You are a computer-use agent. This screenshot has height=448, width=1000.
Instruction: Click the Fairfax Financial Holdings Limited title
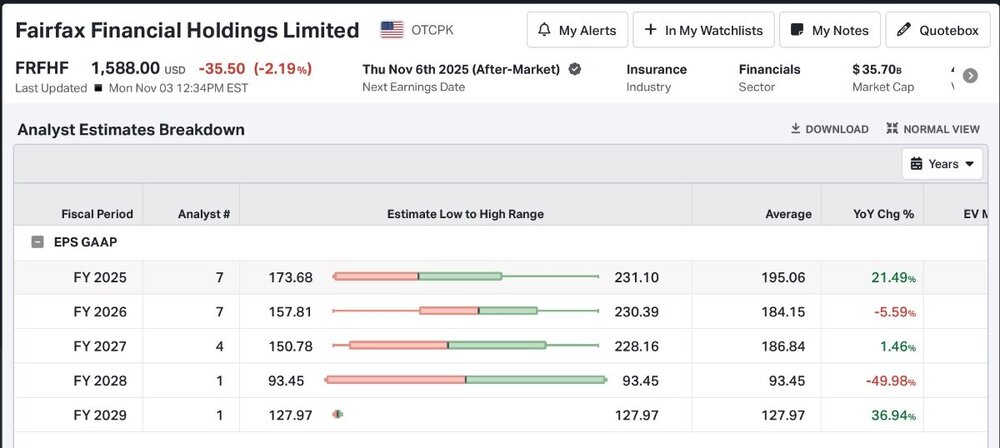tap(187, 30)
